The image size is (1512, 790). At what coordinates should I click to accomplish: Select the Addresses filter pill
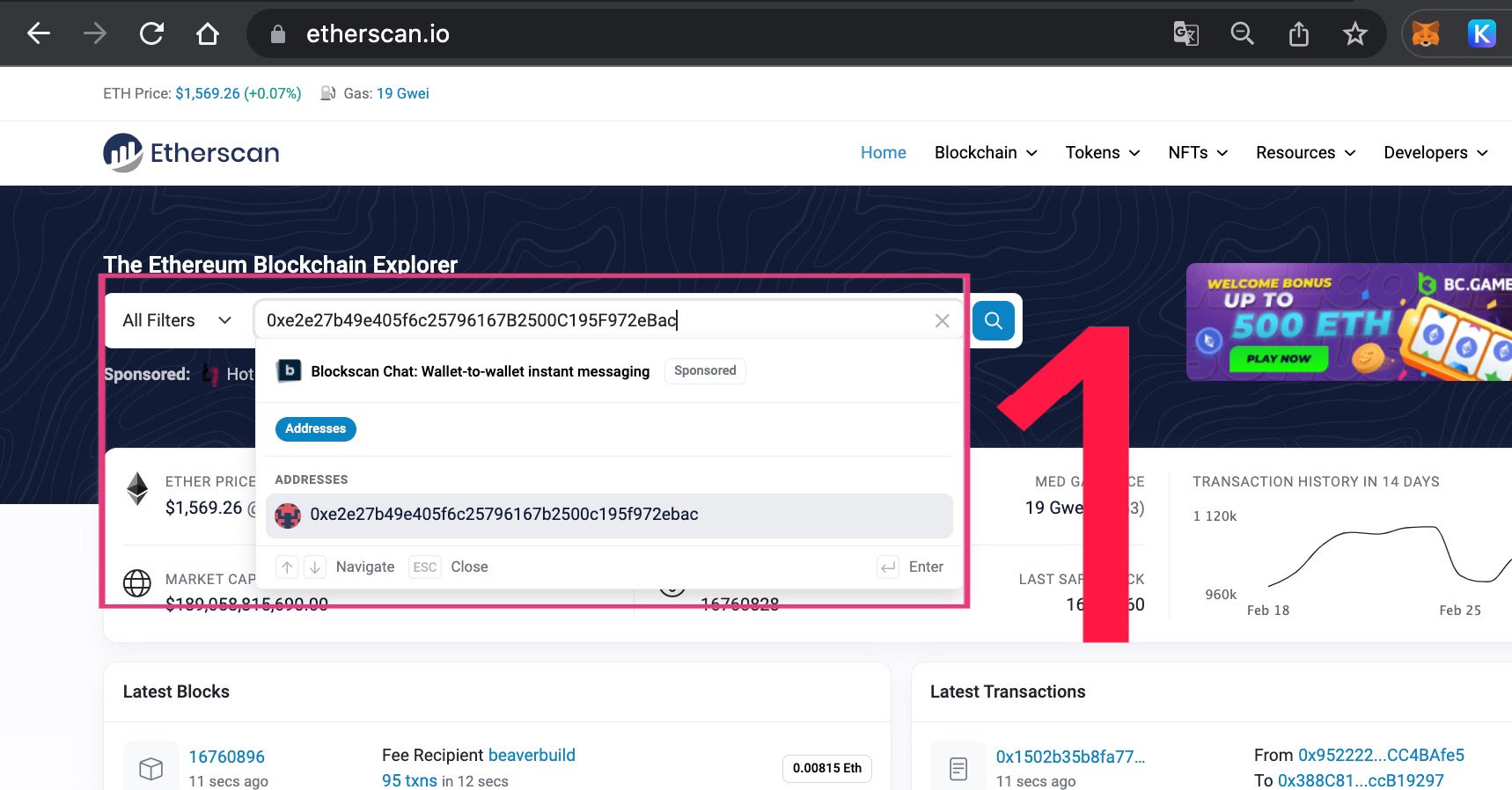pyautogui.click(x=315, y=429)
